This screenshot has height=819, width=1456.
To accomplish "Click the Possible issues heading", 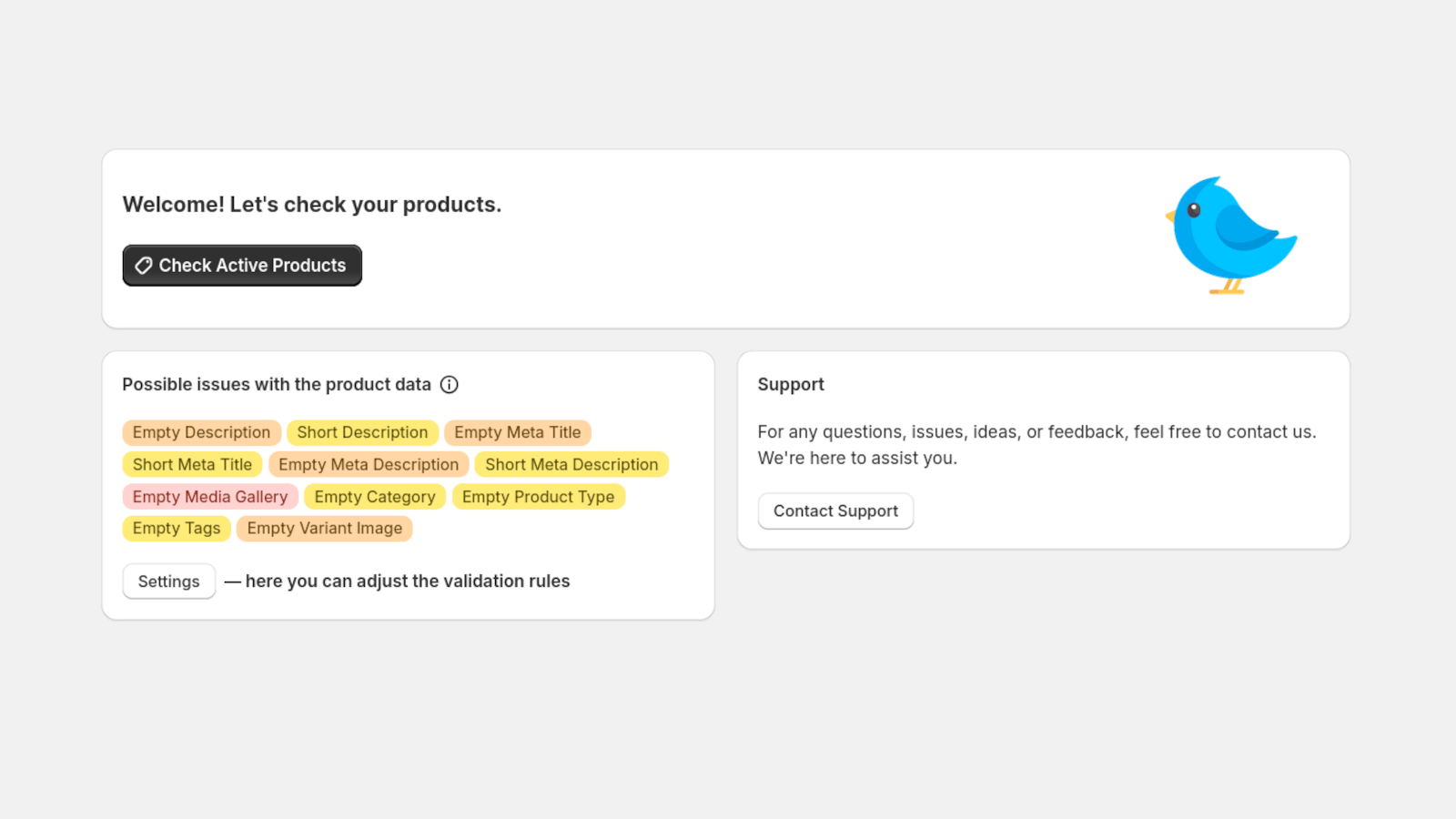I will (277, 384).
